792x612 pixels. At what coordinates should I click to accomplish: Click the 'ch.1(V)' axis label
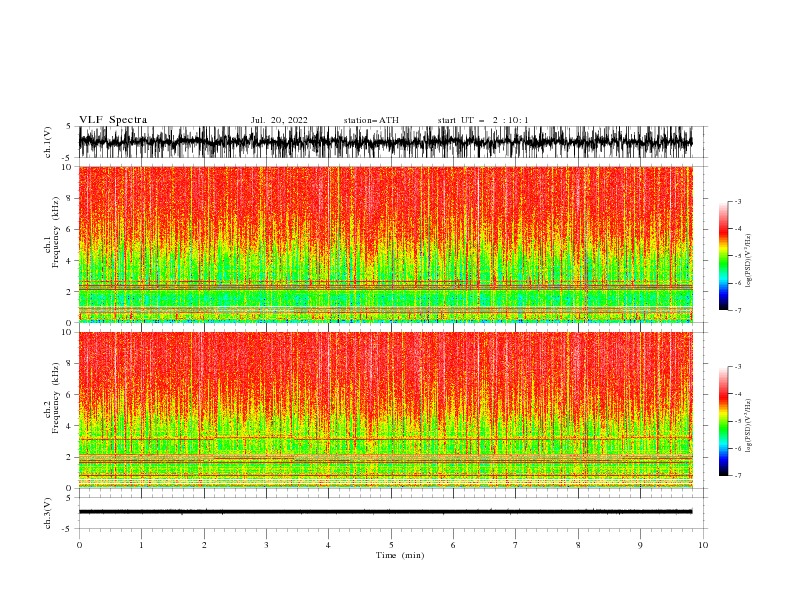[48, 142]
